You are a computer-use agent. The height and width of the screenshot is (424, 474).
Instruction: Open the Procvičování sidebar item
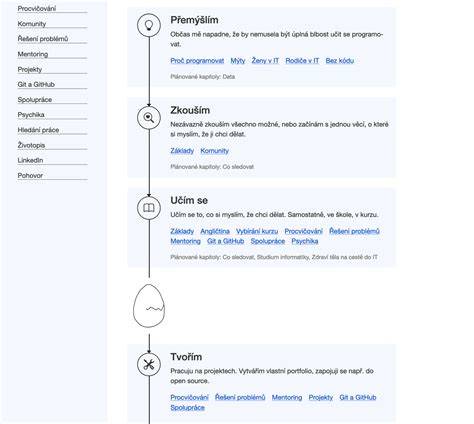(x=37, y=9)
